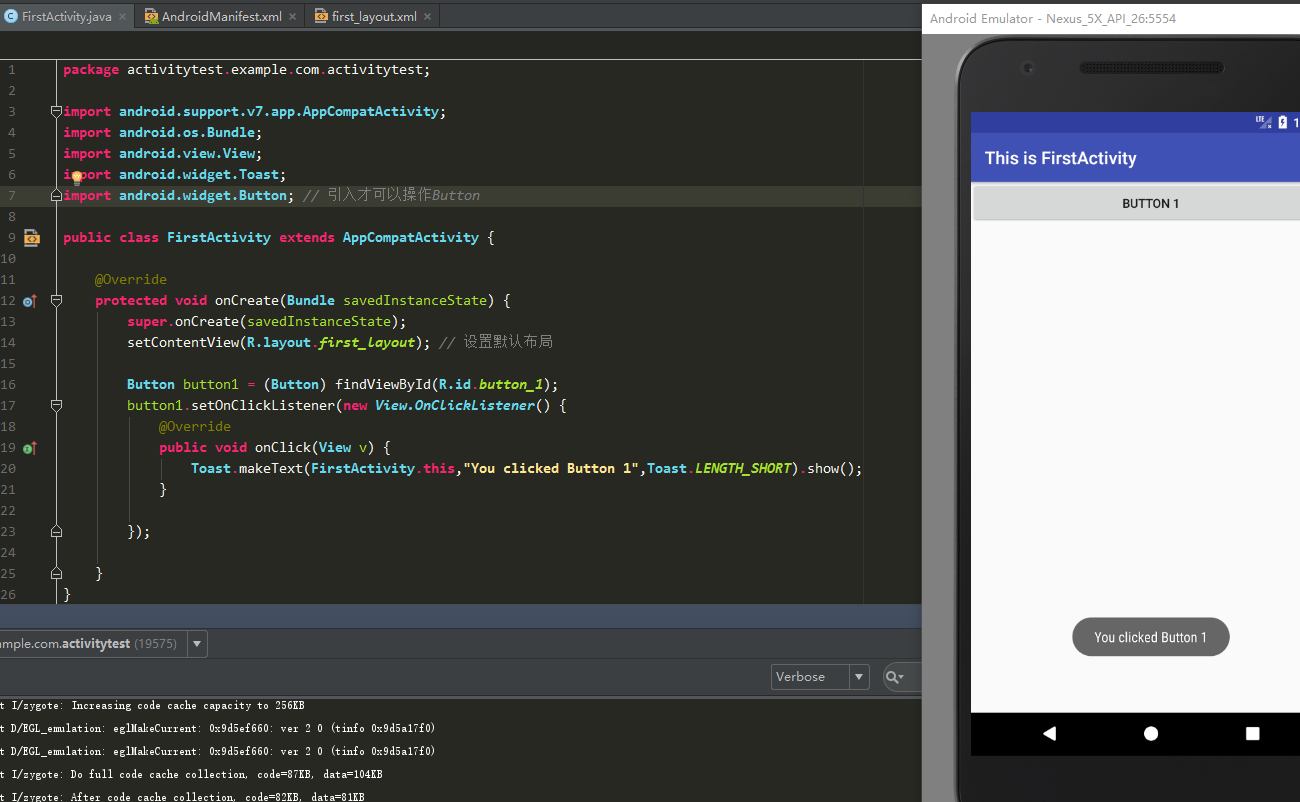The width and height of the screenshot is (1300, 802).
Task: Click the "You clicked Button 1" string literal
Action: [x=551, y=469]
